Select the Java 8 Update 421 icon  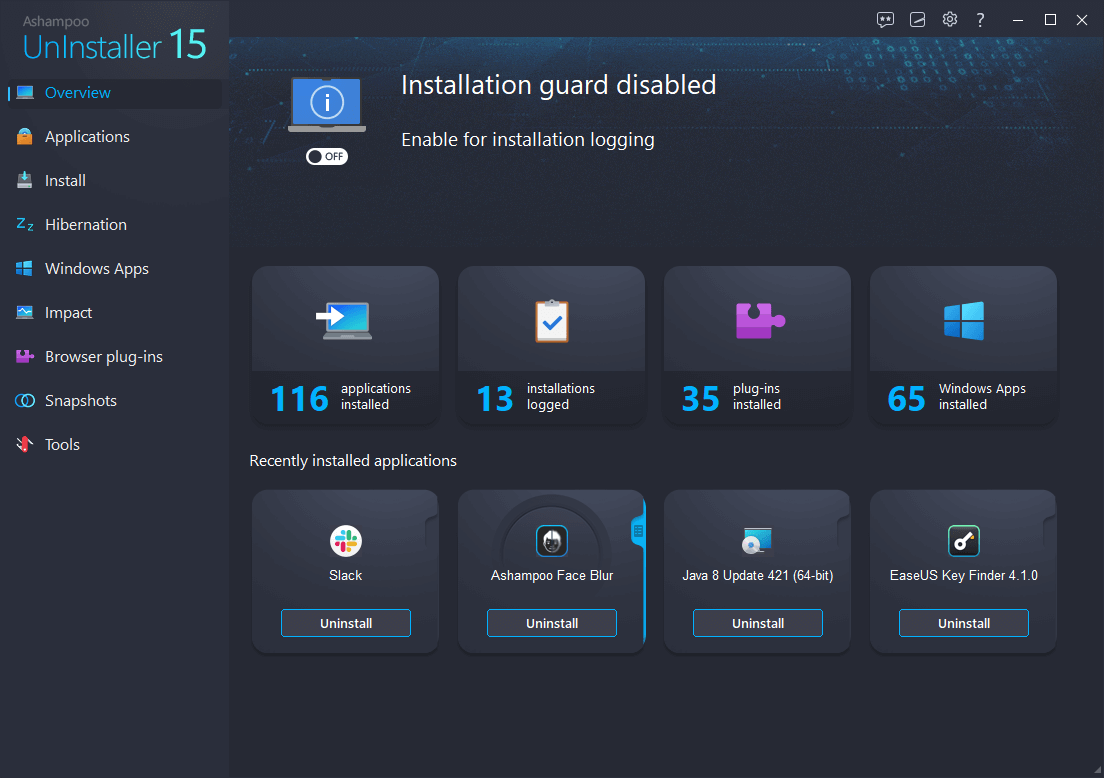(x=757, y=540)
